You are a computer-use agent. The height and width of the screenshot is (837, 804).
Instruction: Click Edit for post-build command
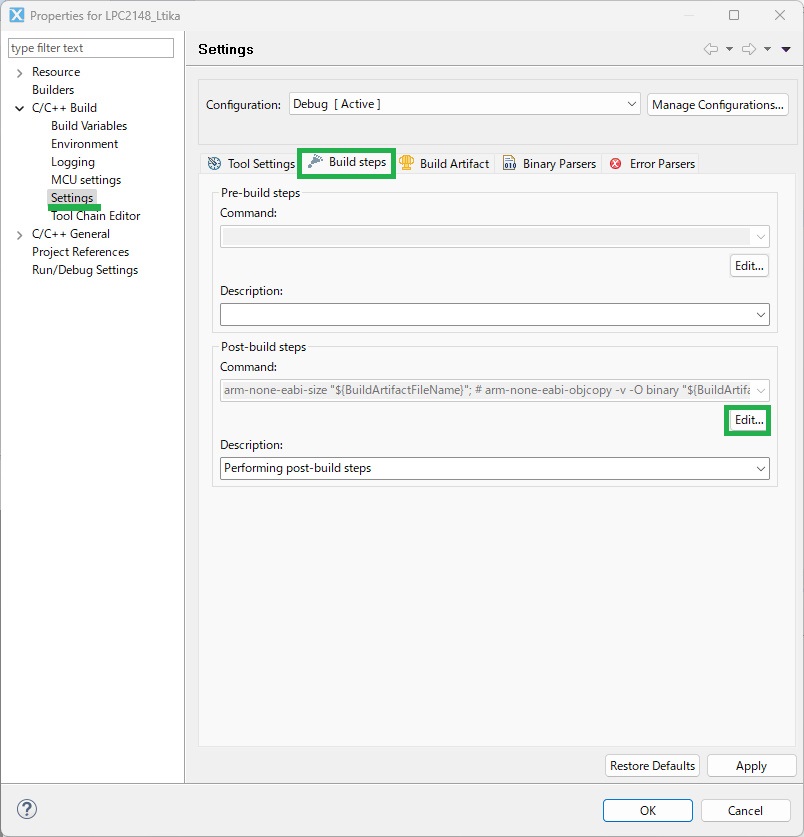[749, 421]
